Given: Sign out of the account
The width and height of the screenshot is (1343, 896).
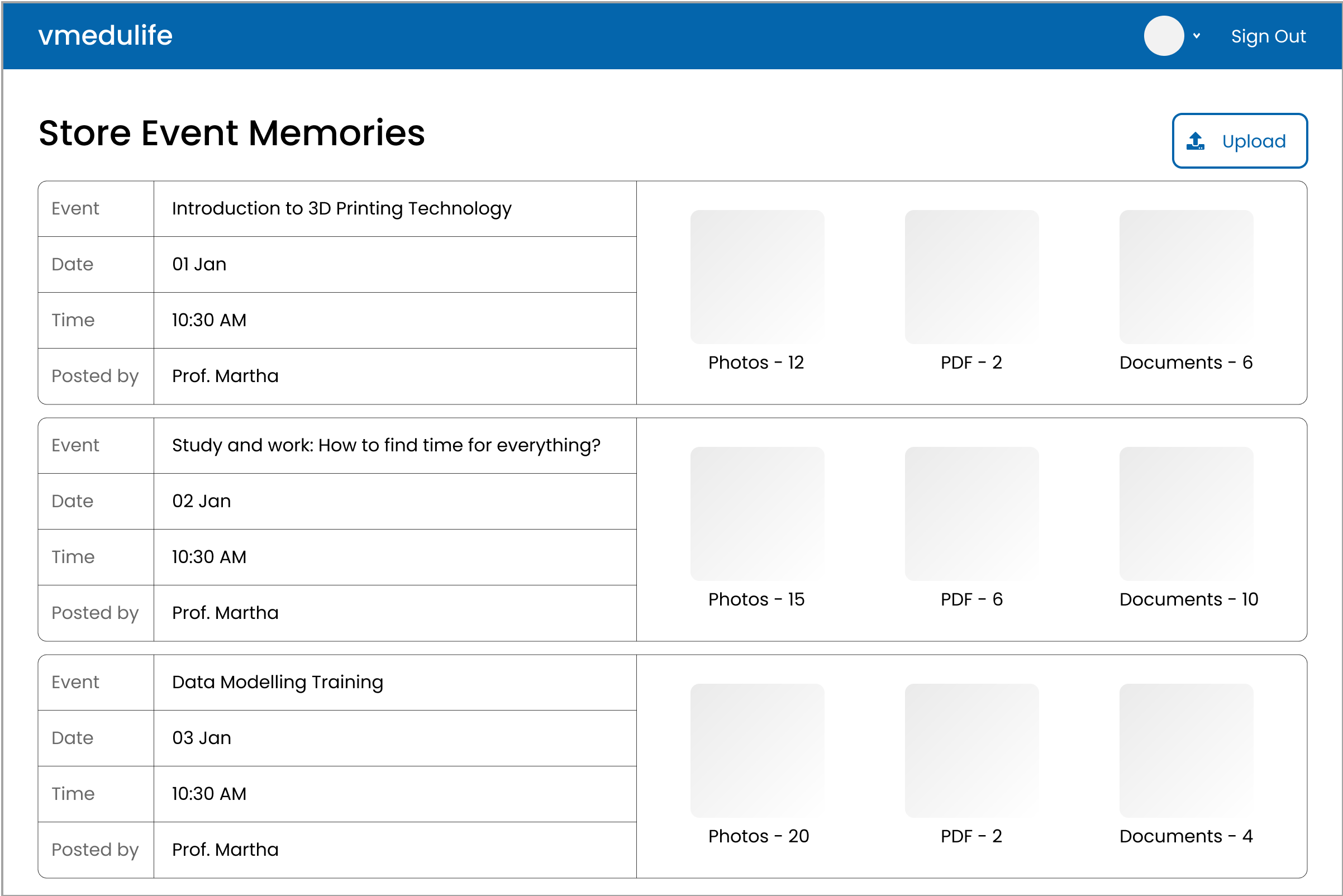Looking at the screenshot, I should coord(1268,36).
